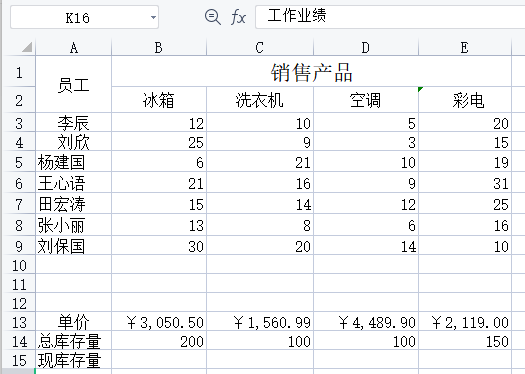Click the cell with name 杨建国
The image size is (525, 374).
pyautogui.click(x=74, y=161)
